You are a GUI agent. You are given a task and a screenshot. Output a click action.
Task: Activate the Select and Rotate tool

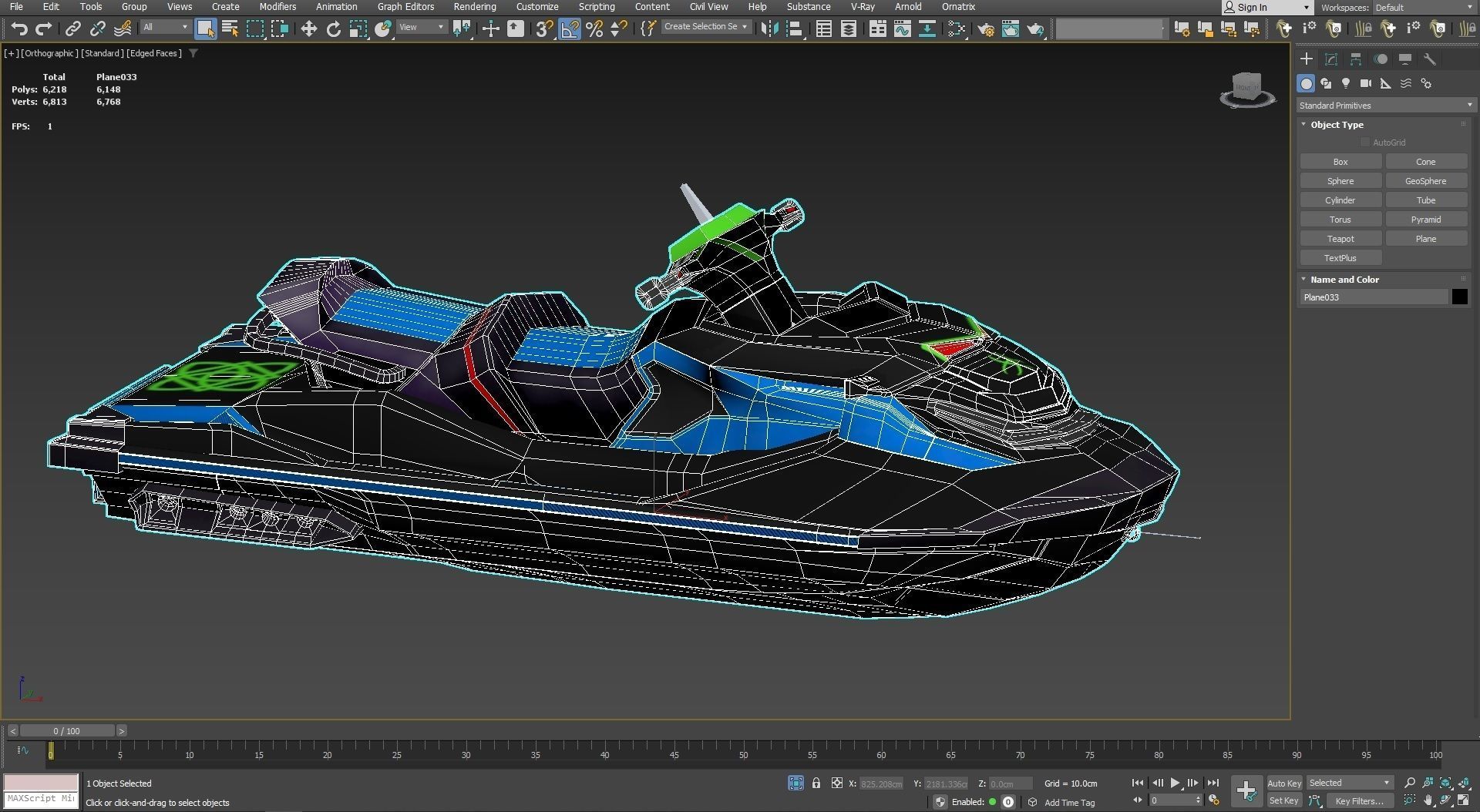click(x=333, y=29)
